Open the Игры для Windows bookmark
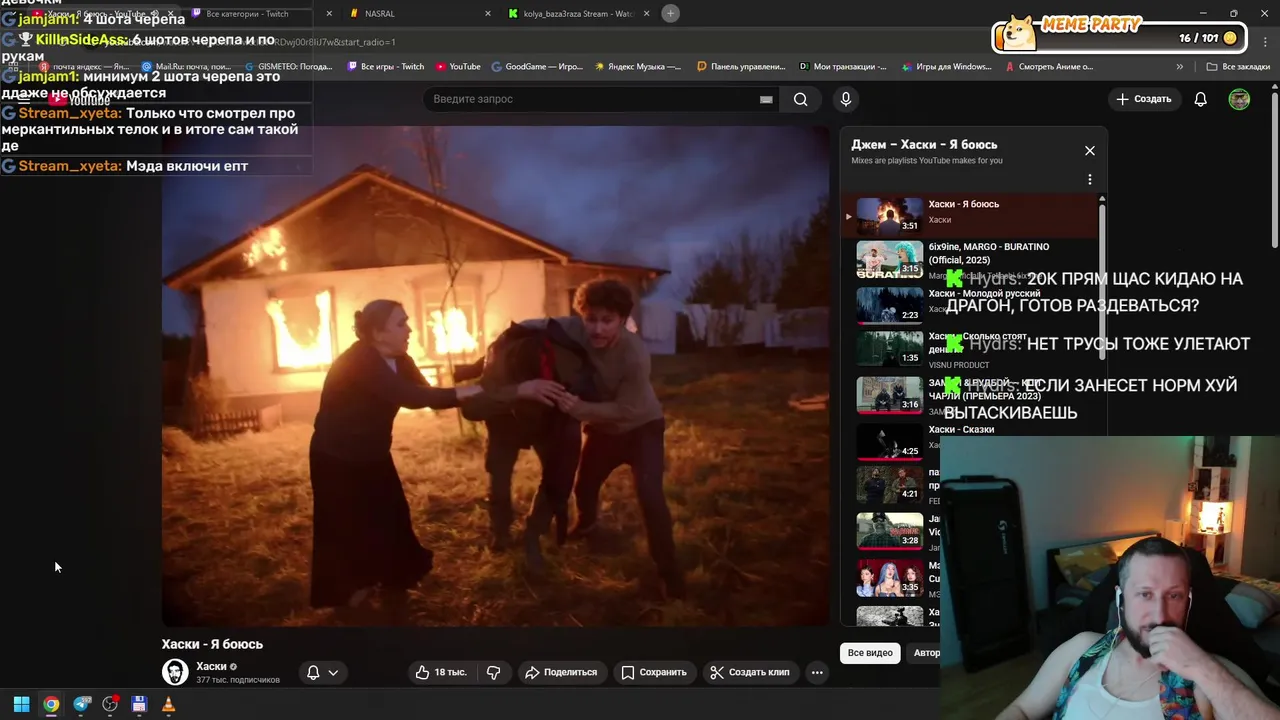Screen dimensions: 1280x720 coord(946,67)
